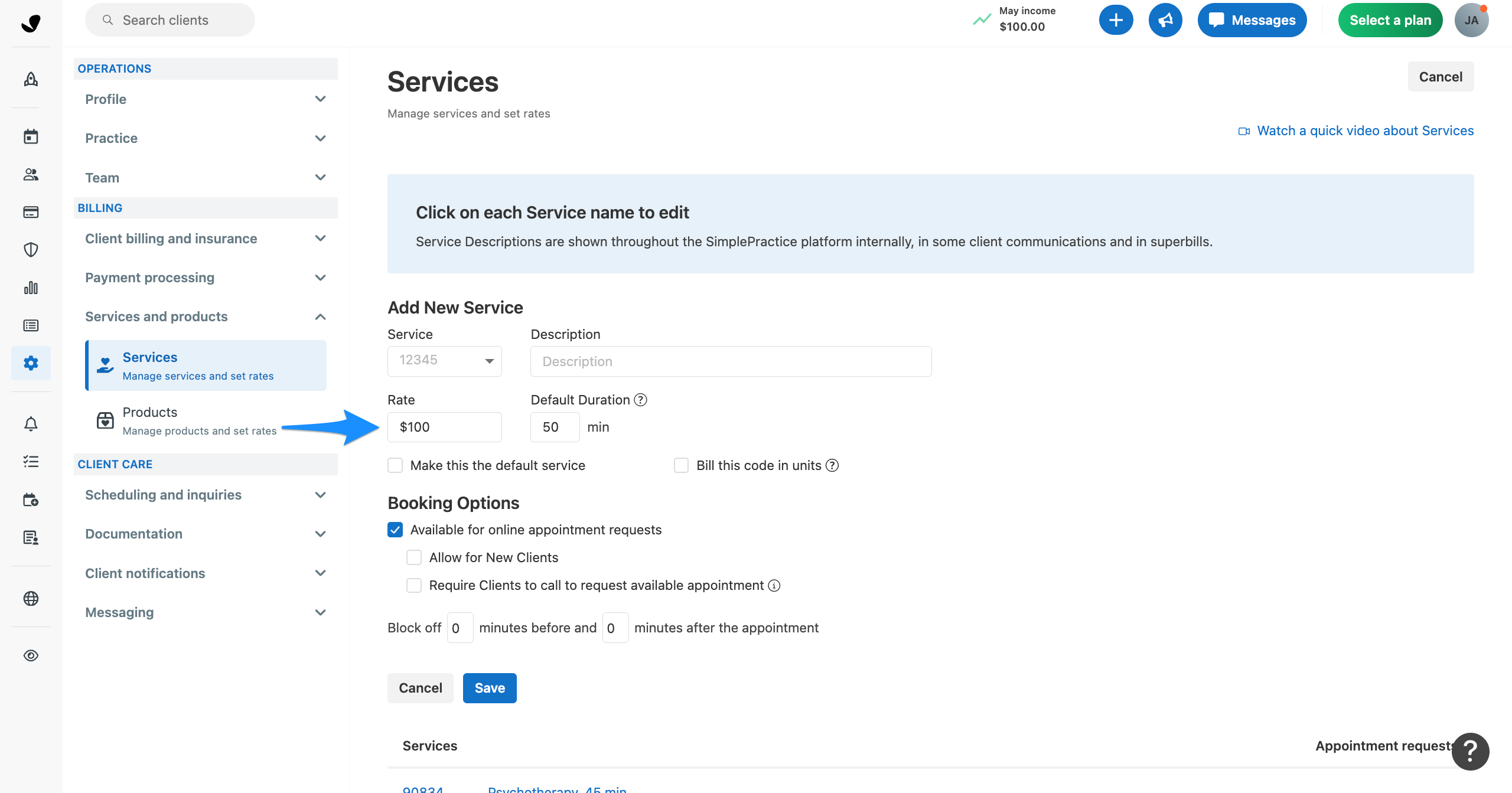Viewport: 1512px width, 793px height.
Task: Click the Bill this code in units help icon
Action: [x=832, y=465]
